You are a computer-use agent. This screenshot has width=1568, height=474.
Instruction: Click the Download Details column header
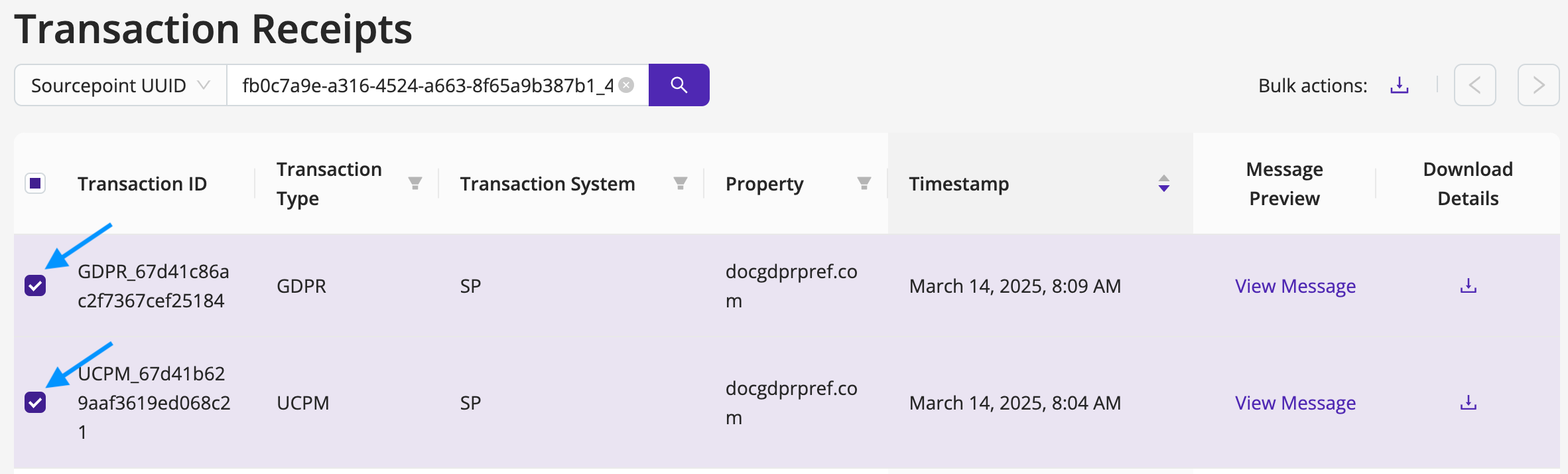click(1468, 184)
